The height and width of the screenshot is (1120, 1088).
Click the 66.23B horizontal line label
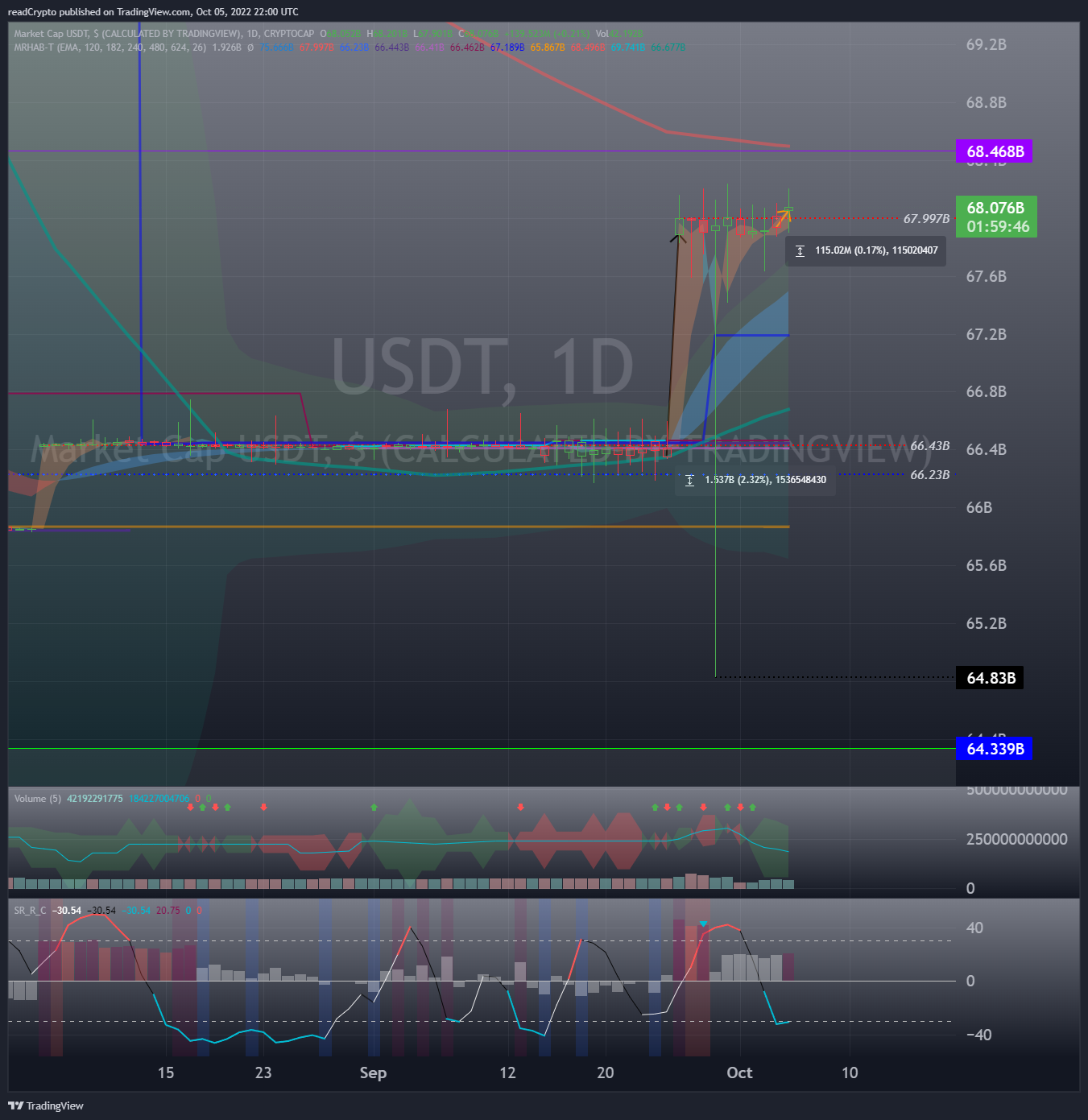point(930,475)
